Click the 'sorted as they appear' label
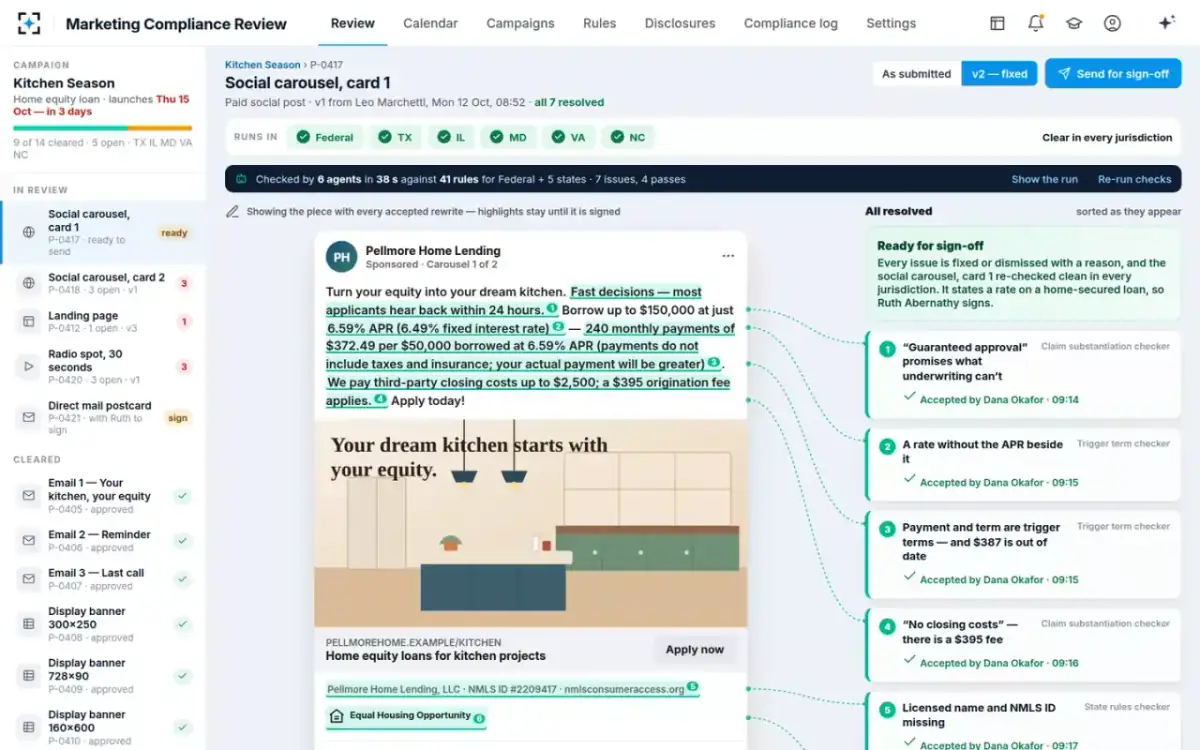The height and width of the screenshot is (750, 1200). coord(1128,212)
